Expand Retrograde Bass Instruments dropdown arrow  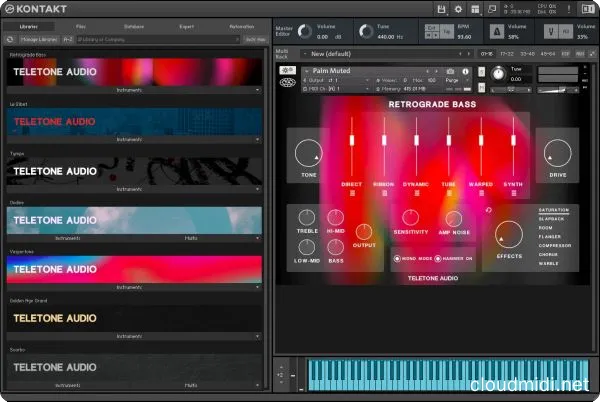point(258,90)
